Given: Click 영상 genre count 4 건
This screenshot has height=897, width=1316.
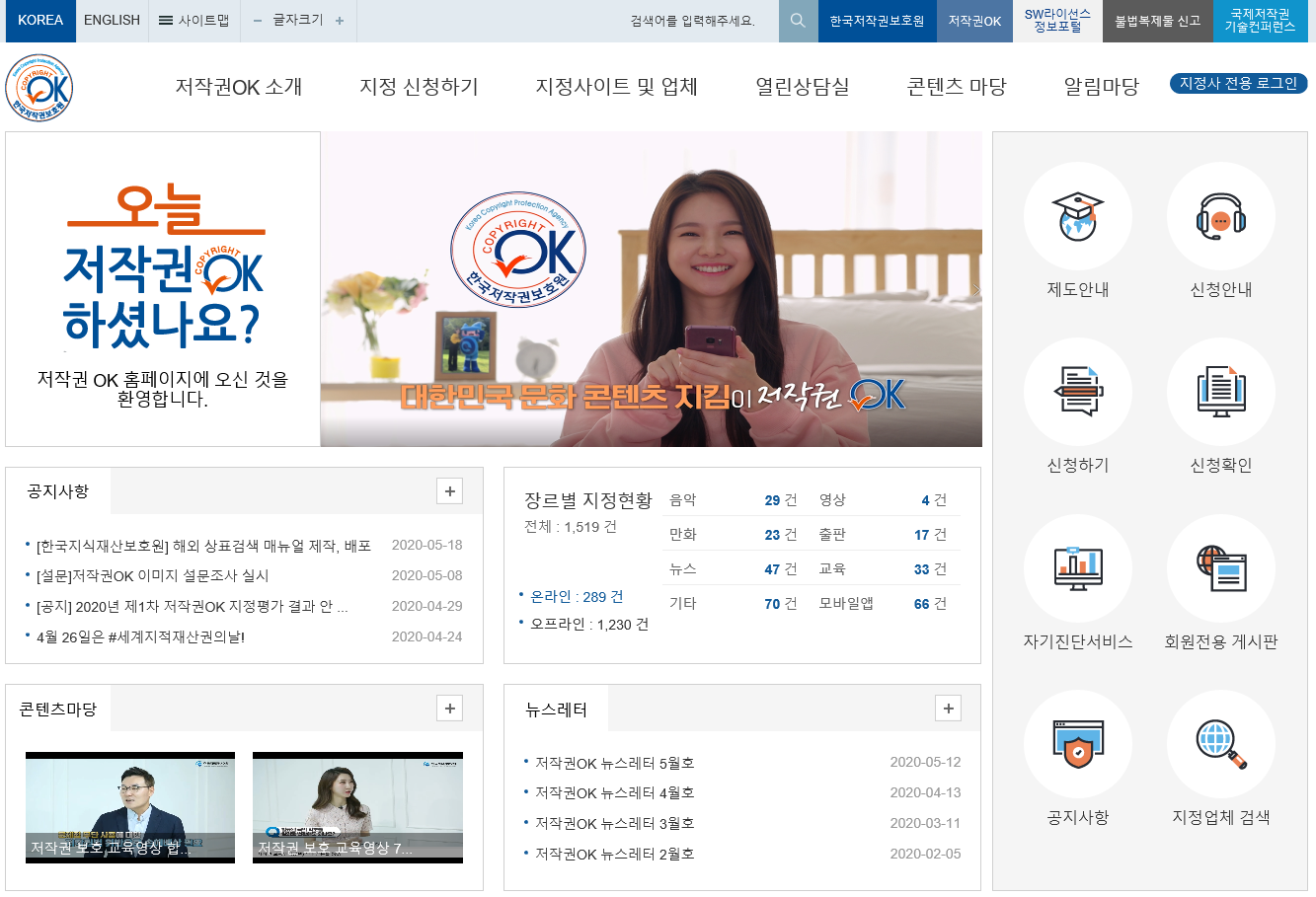Looking at the screenshot, I should coord(934,500).
